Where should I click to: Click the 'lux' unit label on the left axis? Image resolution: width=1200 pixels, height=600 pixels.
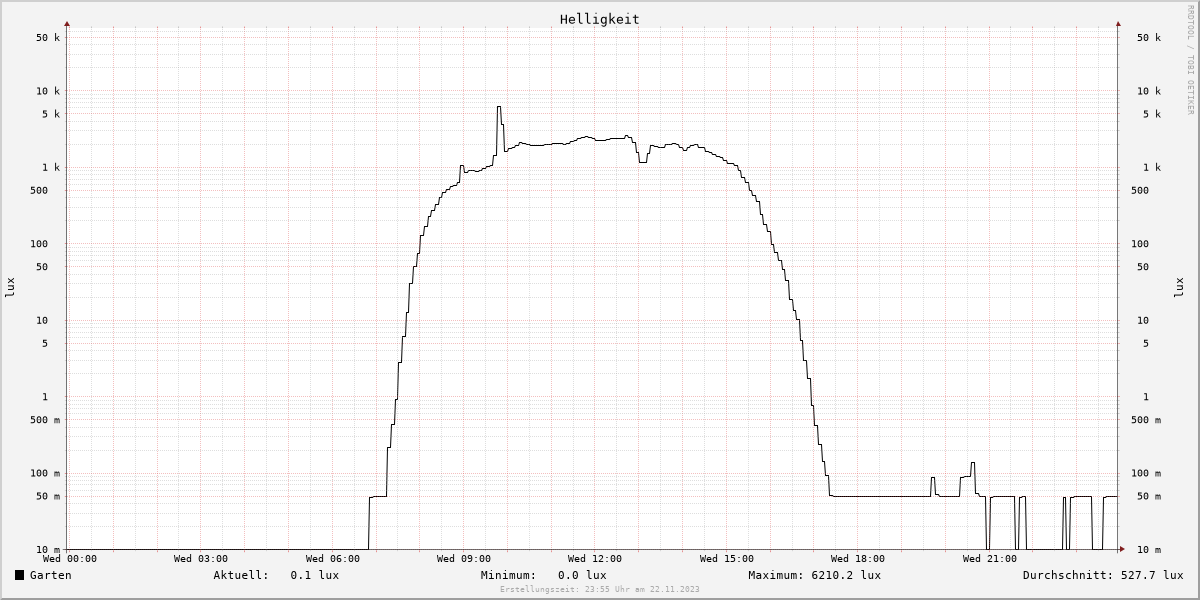click(11, 287)
